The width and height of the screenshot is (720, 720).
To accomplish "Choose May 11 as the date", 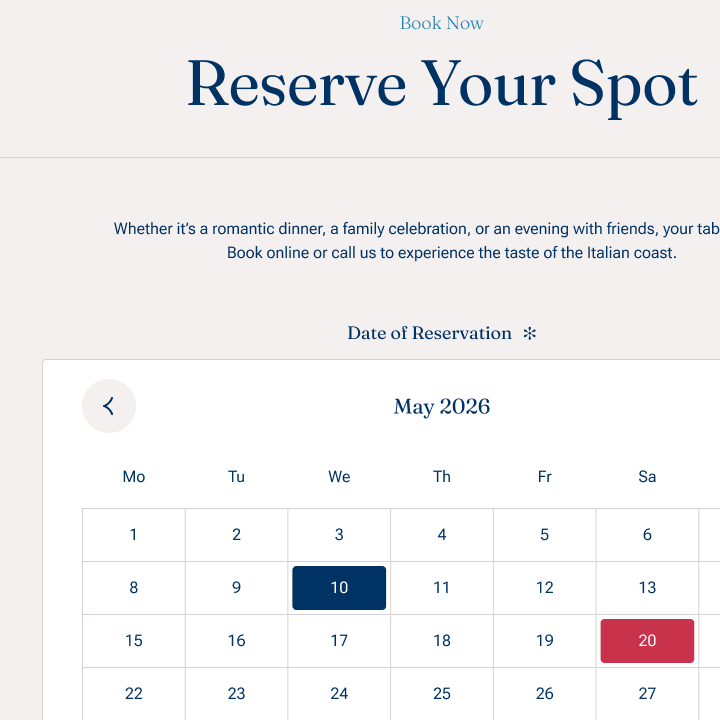I will click(442, 588).
